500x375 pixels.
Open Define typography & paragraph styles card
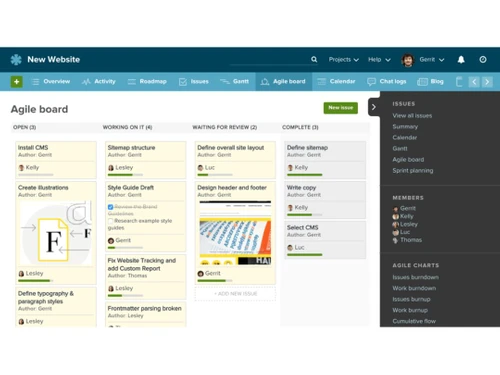(x=46, y=297)
